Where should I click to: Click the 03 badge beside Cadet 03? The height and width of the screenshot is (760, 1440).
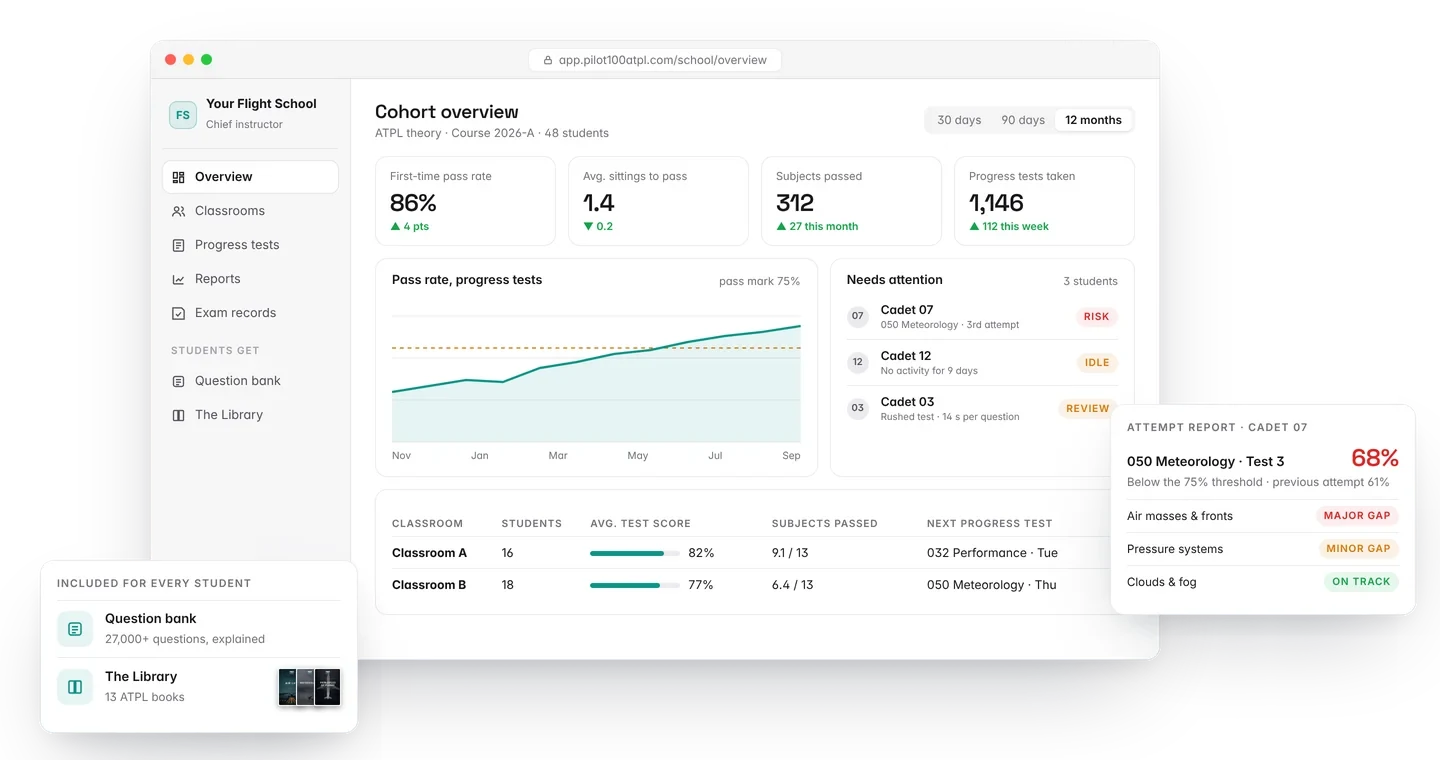point(858,408)
